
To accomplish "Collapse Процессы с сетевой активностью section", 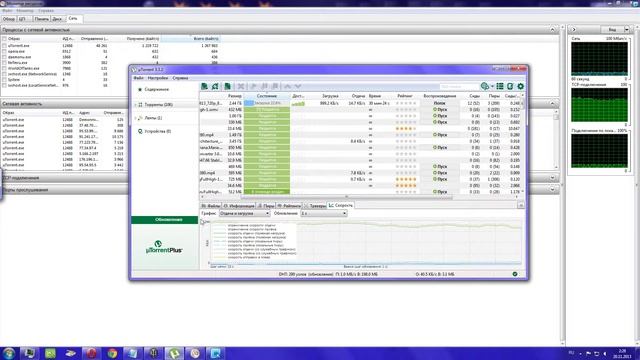I will pyautogui.click(x=552, y=29).
